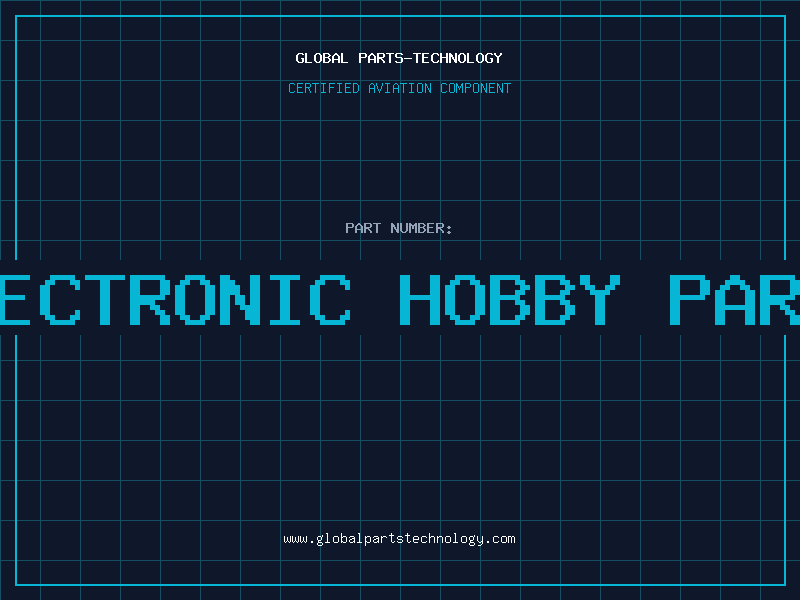
Task: Click the letter H of HOBBY
Action: pyautogui.click(x=419, y=299)
